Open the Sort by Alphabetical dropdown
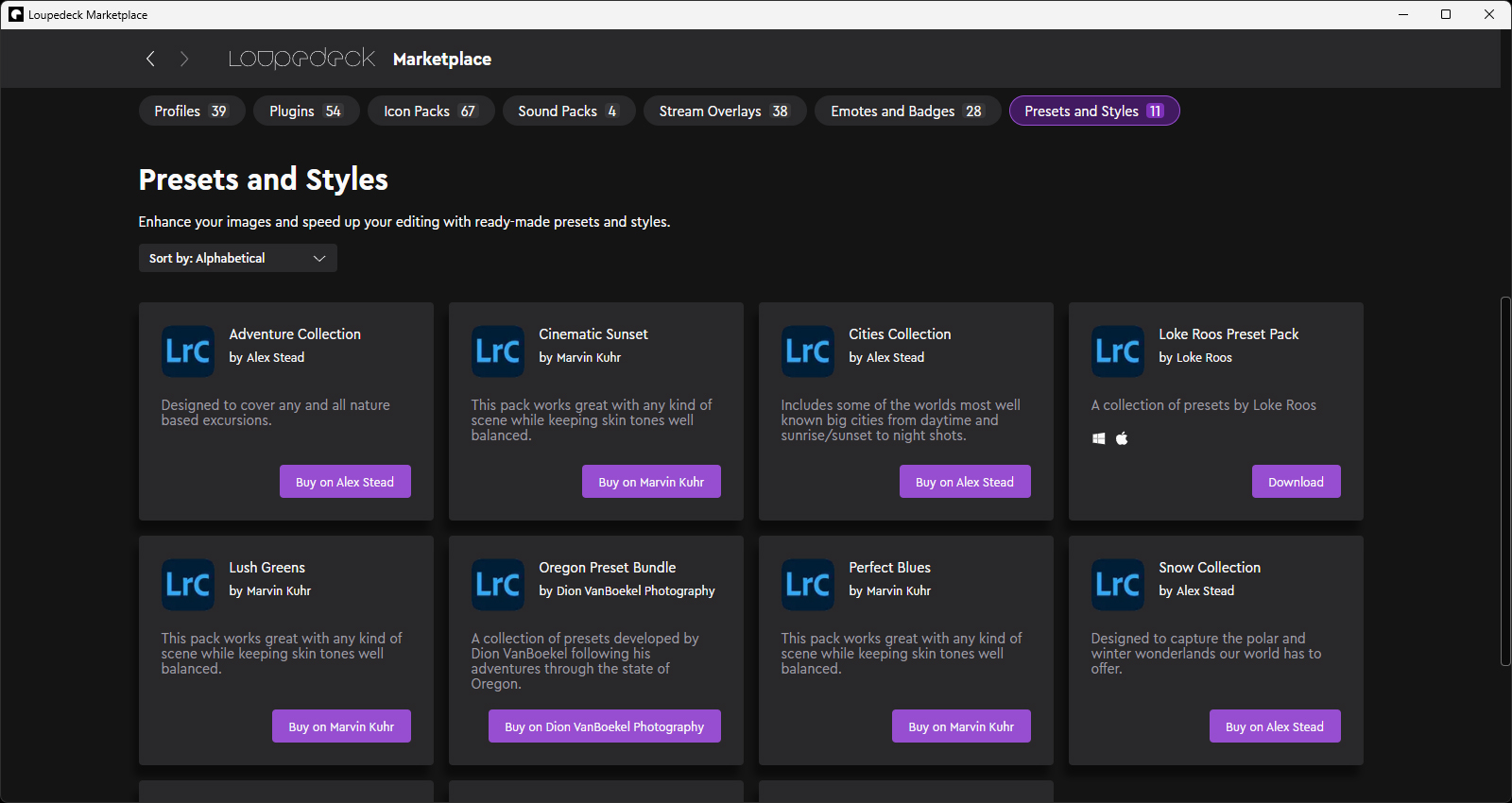Image resolution: width=1512 pixels, height=803 pixels. click(237, 258)
